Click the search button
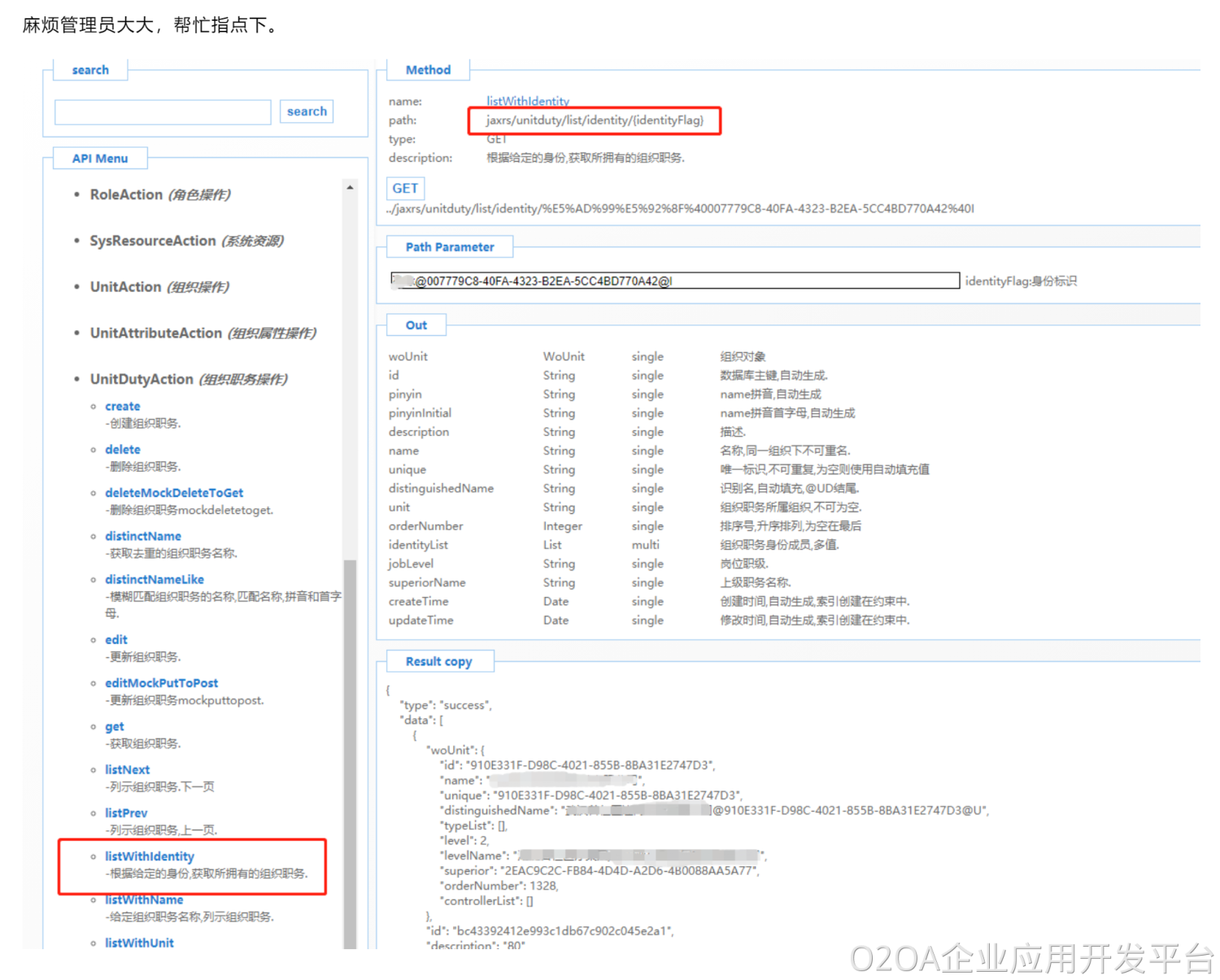 point(307,111)
